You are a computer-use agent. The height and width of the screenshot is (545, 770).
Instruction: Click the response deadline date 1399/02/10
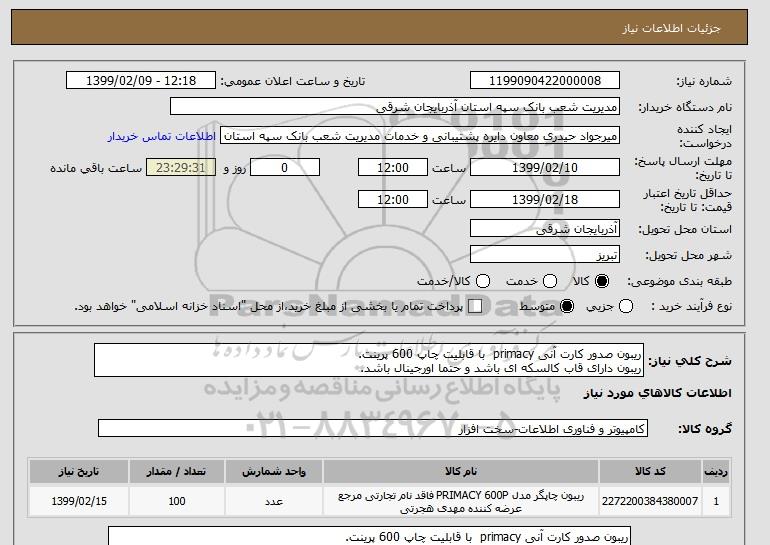pos(545,167)
